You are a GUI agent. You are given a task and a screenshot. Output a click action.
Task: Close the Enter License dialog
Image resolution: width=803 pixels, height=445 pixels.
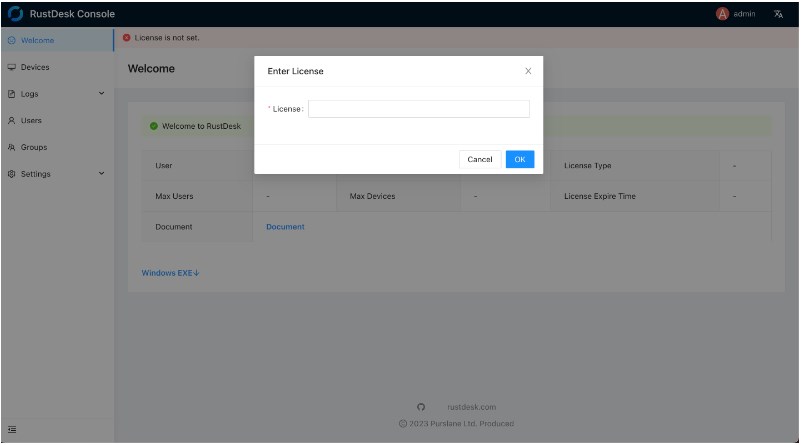tap(528, 71)
